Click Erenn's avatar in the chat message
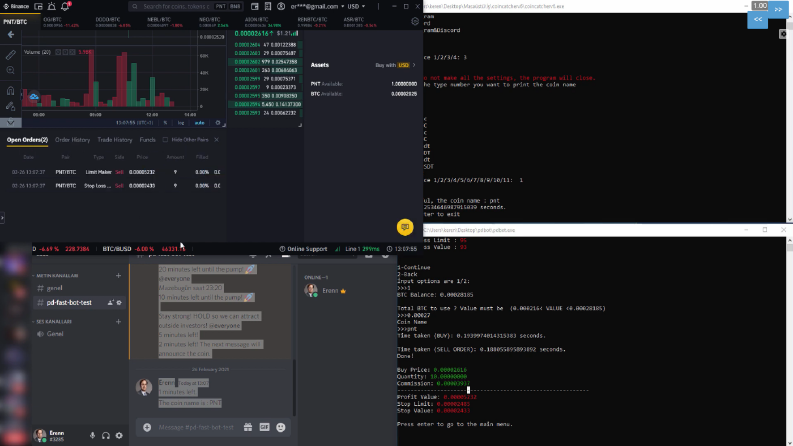The width and height of the screenshot is (793, 446). point(144,387)
